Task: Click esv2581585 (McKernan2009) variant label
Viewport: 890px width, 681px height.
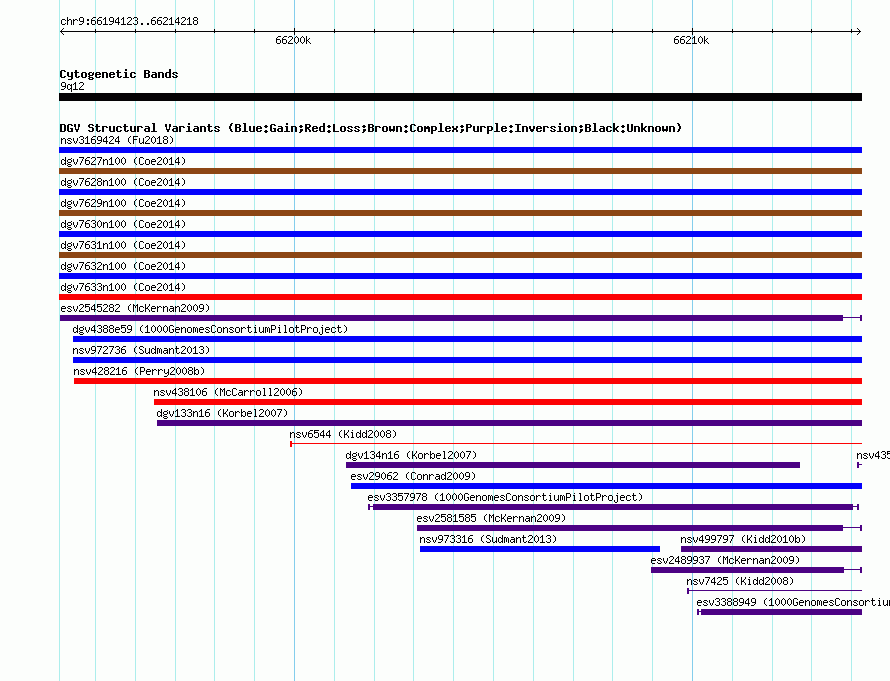Action: click(x=491, y=518)
